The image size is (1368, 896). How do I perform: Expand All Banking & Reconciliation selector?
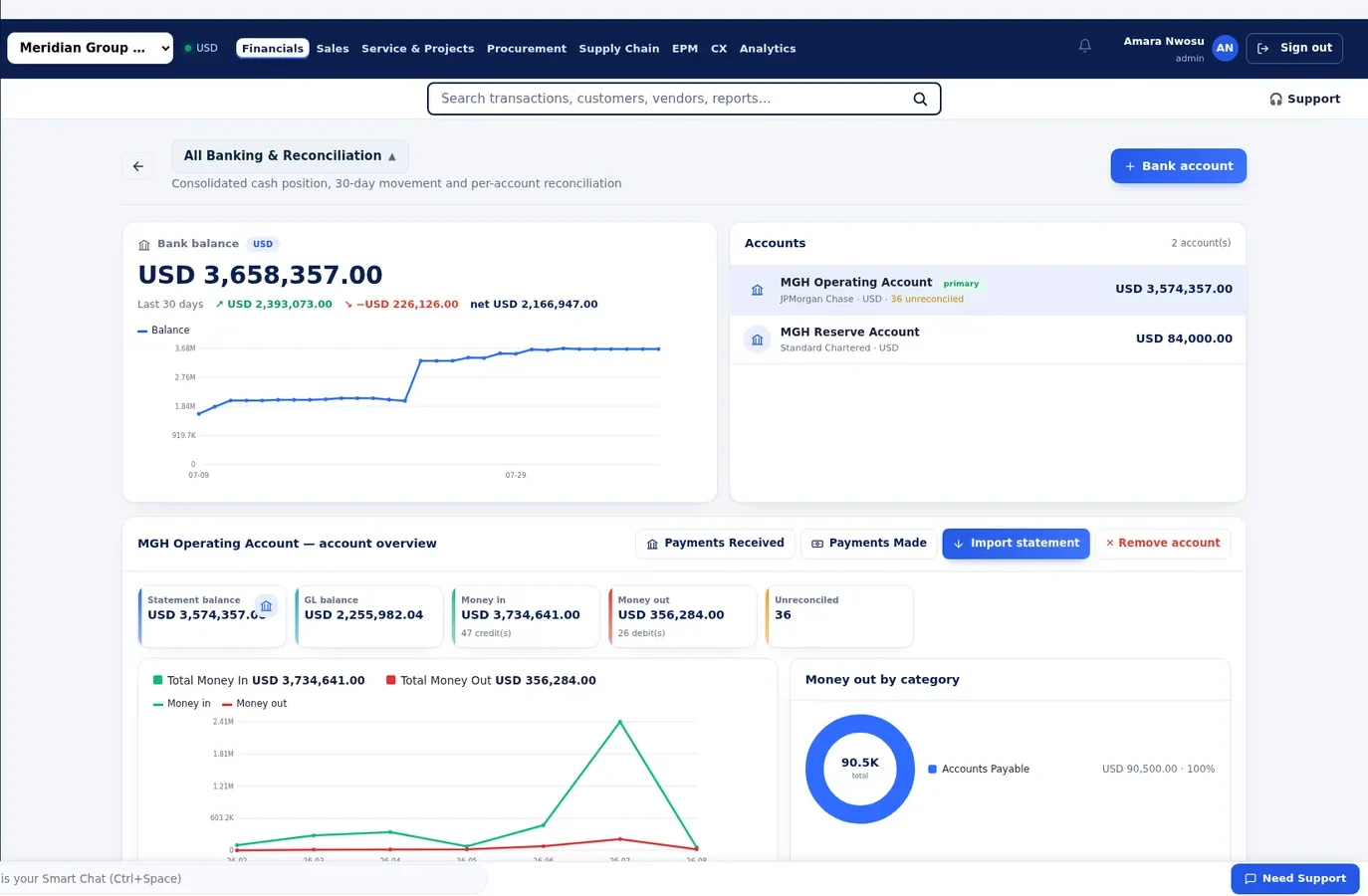(x=290, y=156)
